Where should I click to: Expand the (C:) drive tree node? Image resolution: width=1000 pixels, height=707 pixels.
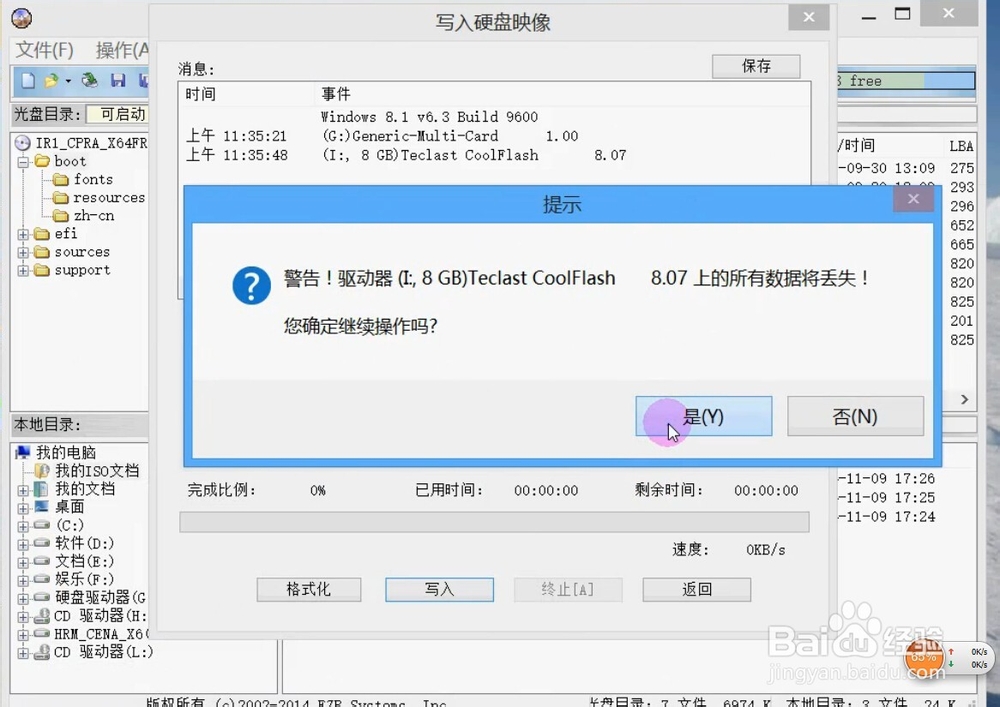[x=24, y=526]
